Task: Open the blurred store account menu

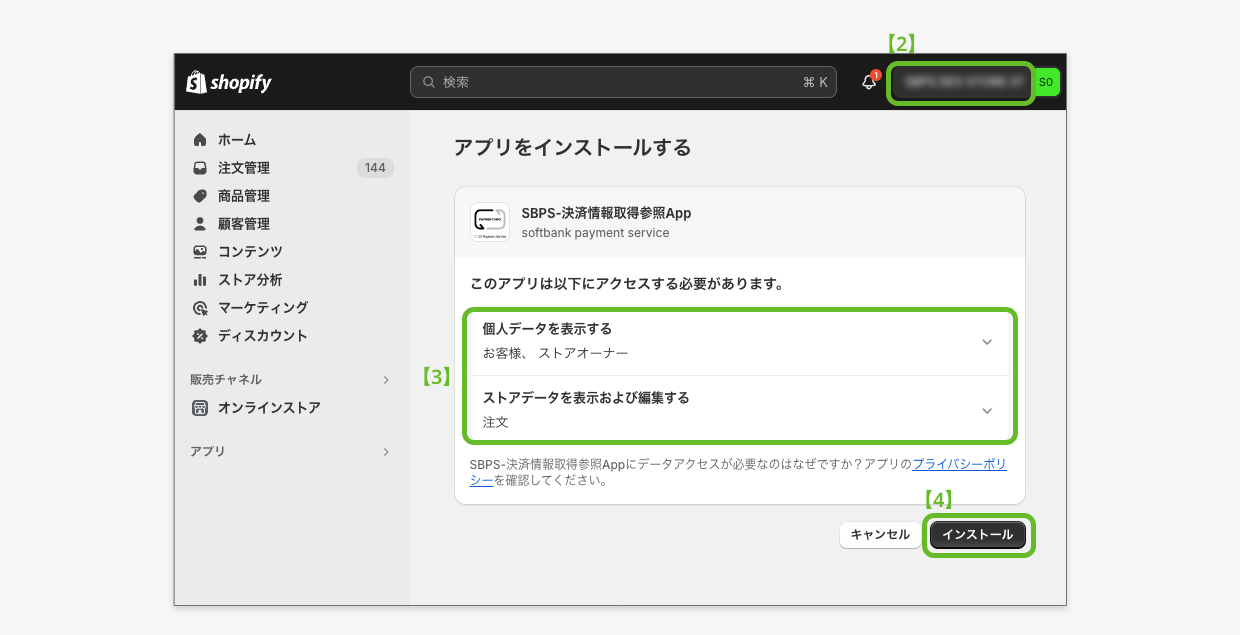Action: pos(960,82)
